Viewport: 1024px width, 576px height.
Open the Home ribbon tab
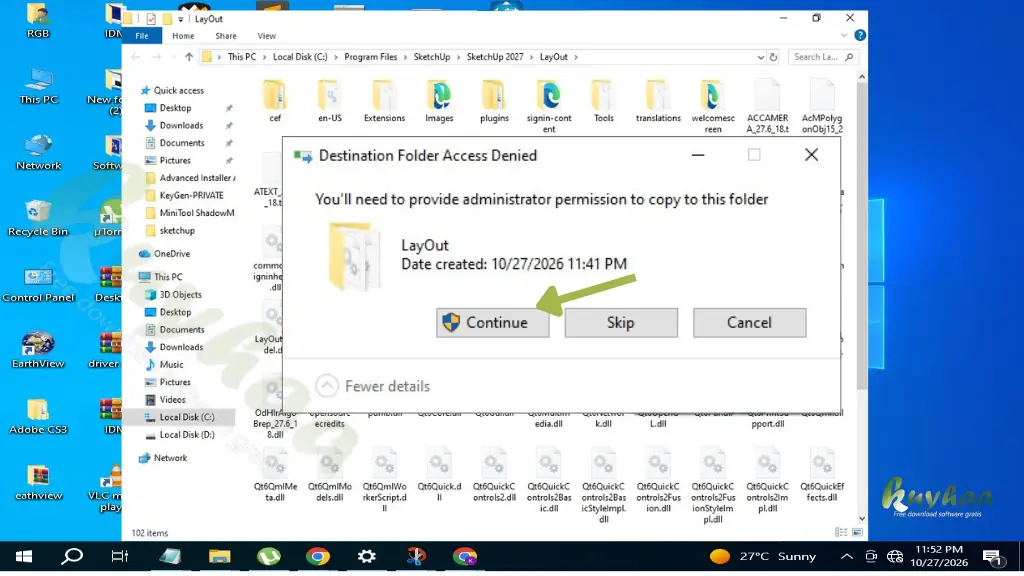tap(183, 36)
